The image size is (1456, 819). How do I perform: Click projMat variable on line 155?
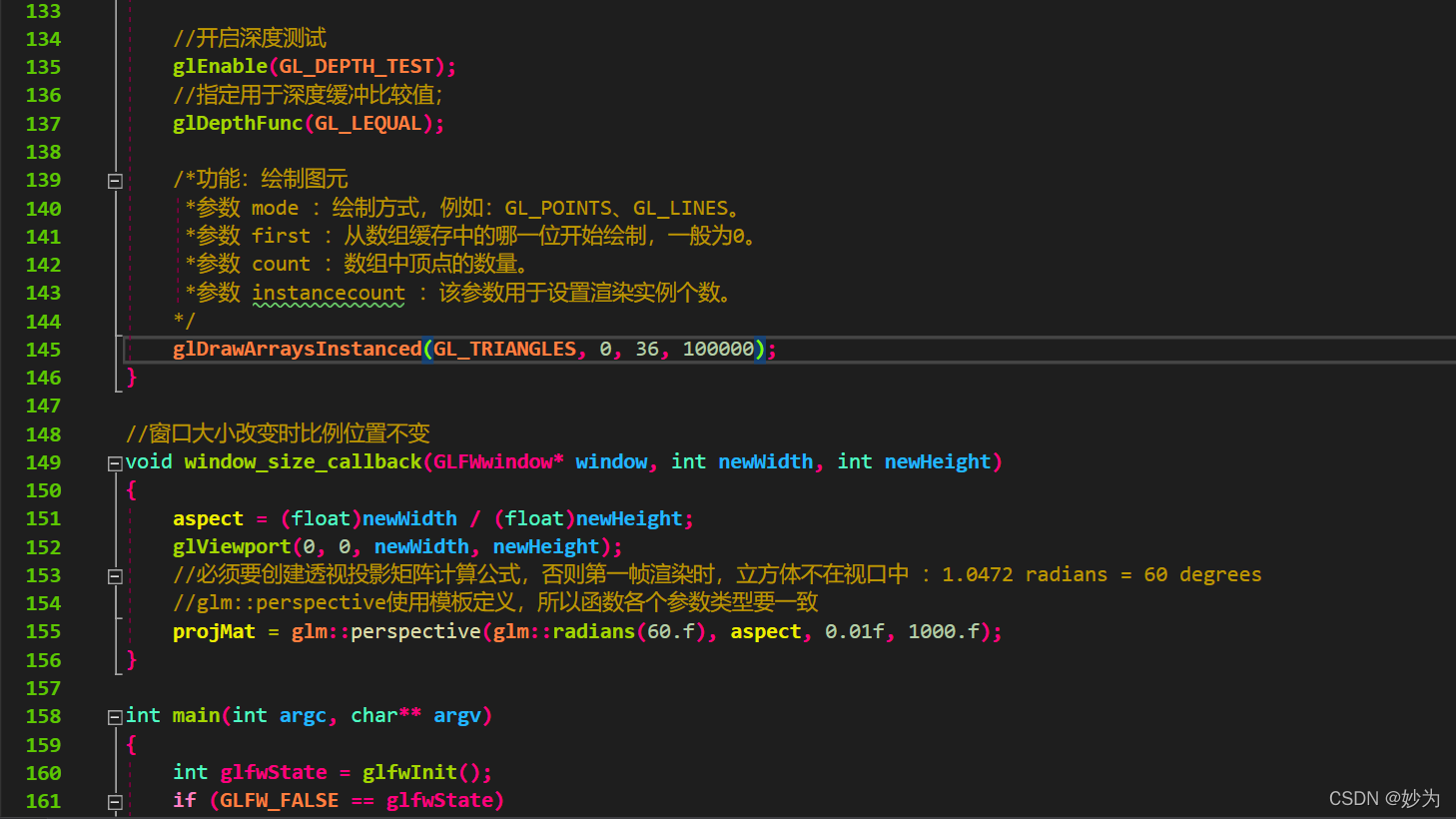(214, 631)
